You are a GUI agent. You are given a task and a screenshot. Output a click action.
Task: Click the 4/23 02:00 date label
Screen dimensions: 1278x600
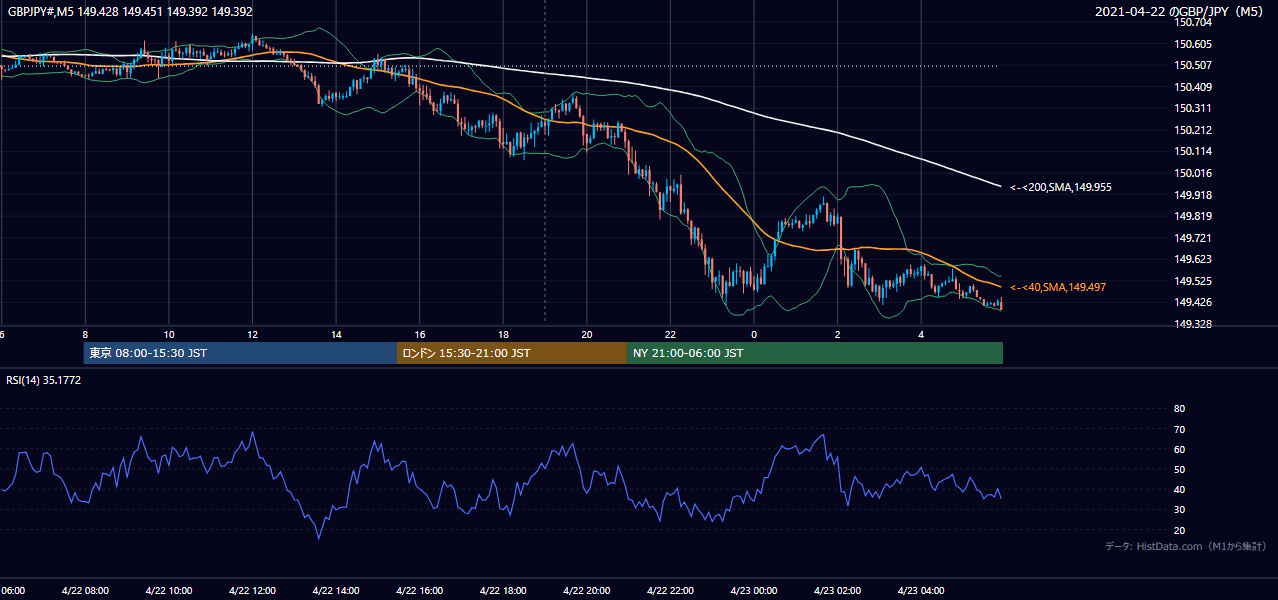pyautogui.click(x=837, y=590)
